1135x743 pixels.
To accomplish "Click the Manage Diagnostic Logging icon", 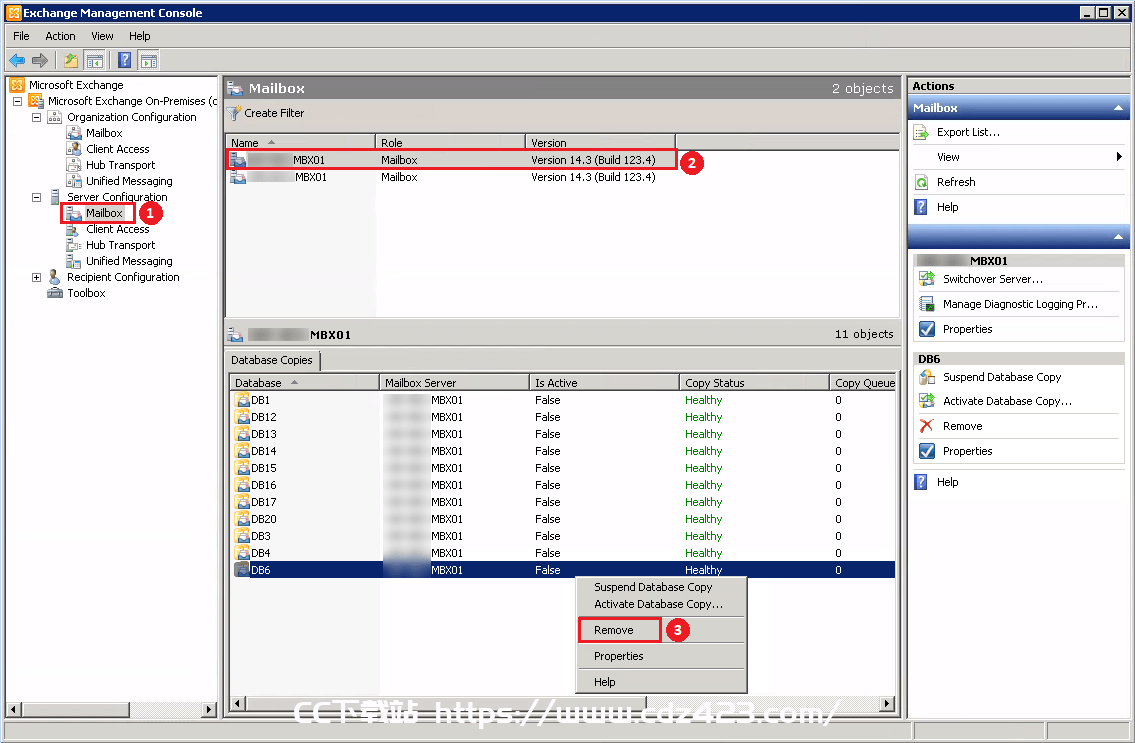I will [x=927, y=304].
